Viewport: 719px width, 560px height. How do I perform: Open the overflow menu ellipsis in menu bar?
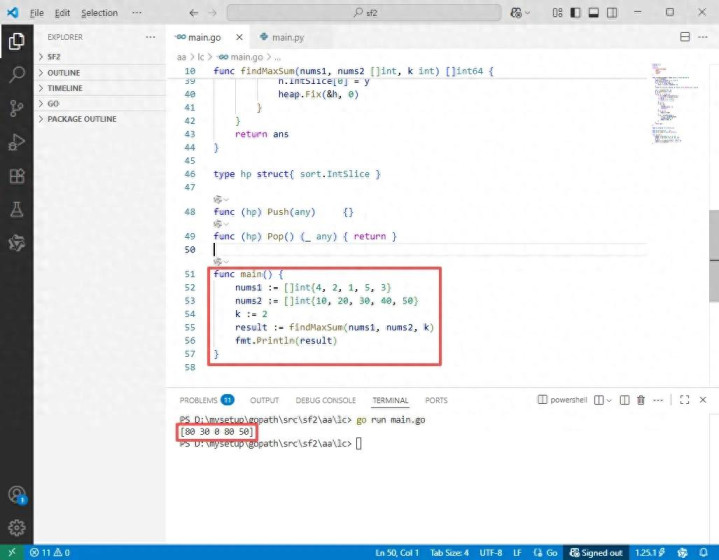pos(137,13)
